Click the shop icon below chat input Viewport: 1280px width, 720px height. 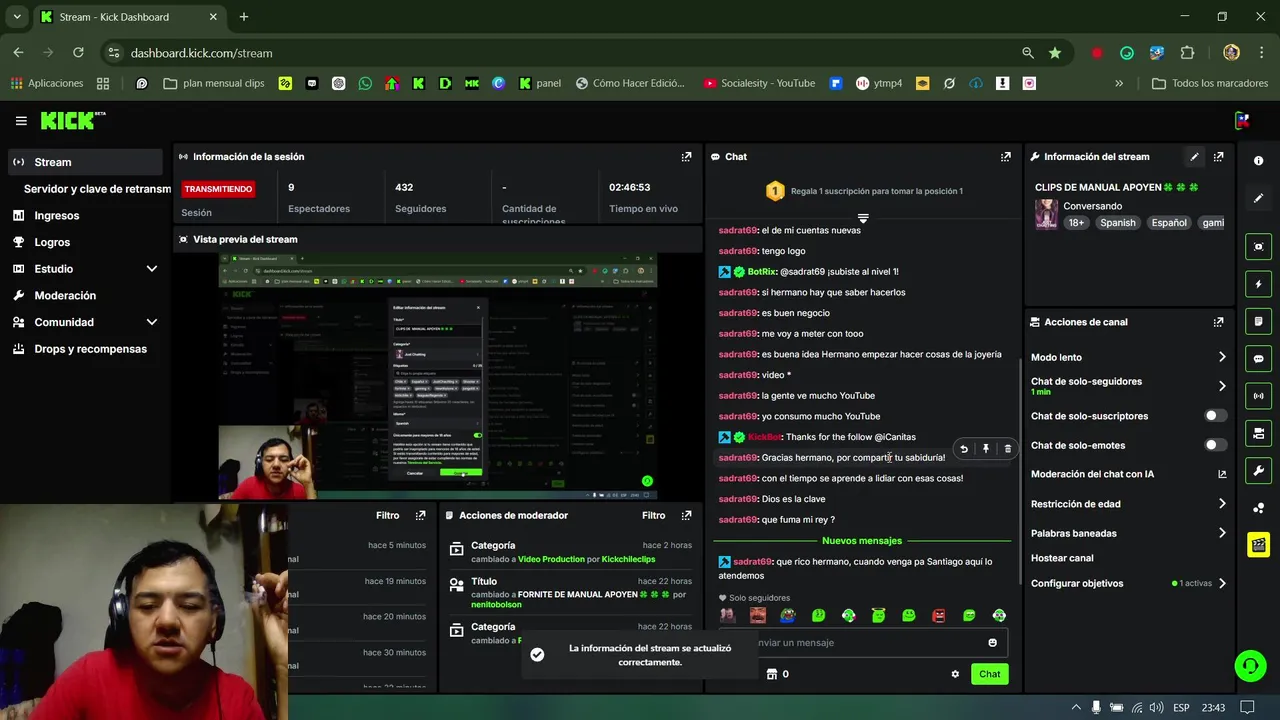pos(772,674)
